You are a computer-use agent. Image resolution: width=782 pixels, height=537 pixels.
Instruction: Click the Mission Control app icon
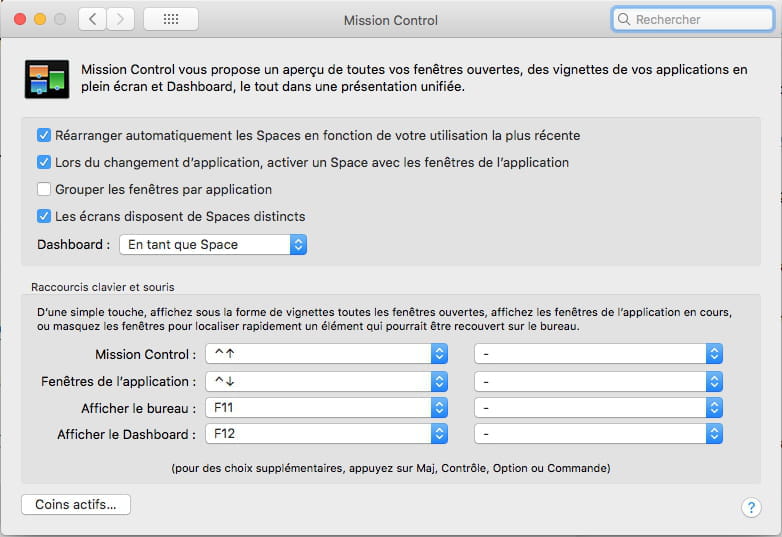47,79
